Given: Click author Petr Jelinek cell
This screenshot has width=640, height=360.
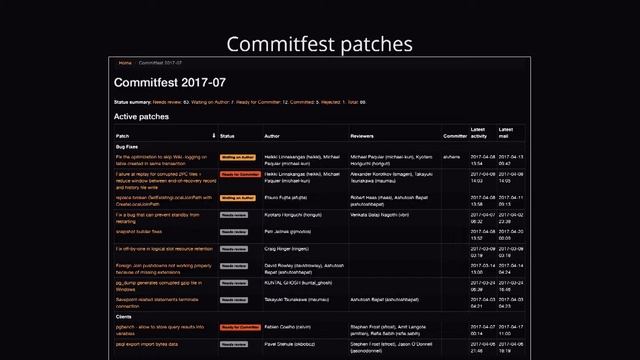Looking at the screenshot, I should [x=287, y=231].
